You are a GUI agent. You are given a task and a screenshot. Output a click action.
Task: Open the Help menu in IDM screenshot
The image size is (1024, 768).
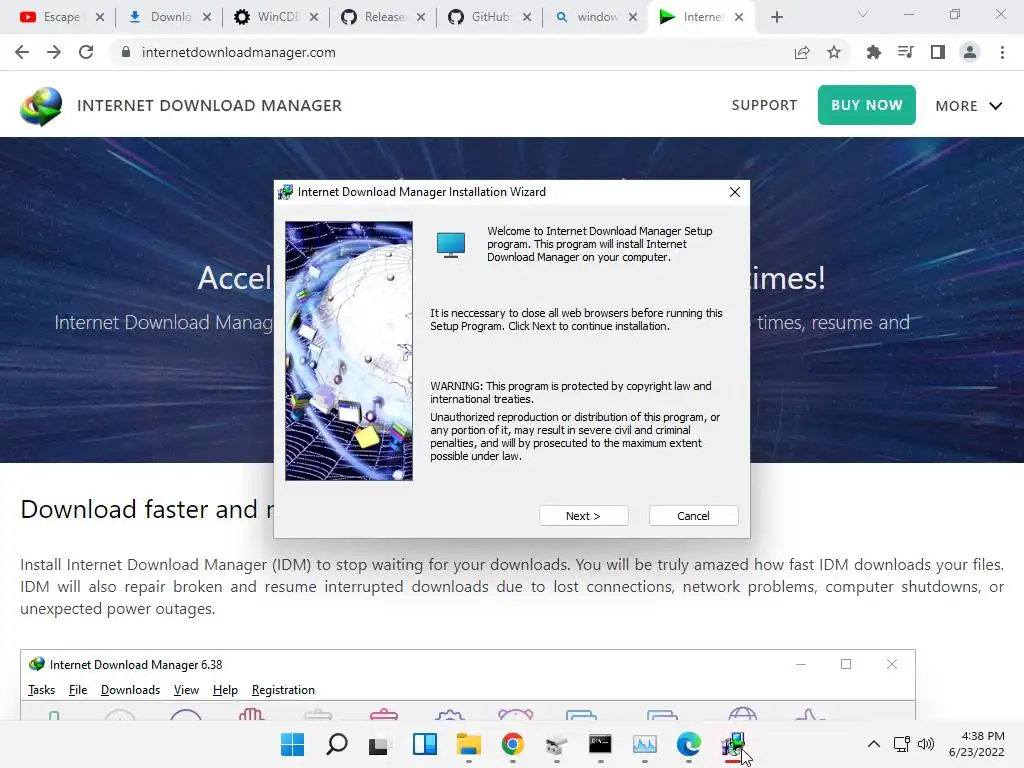(x=225, y=690)
